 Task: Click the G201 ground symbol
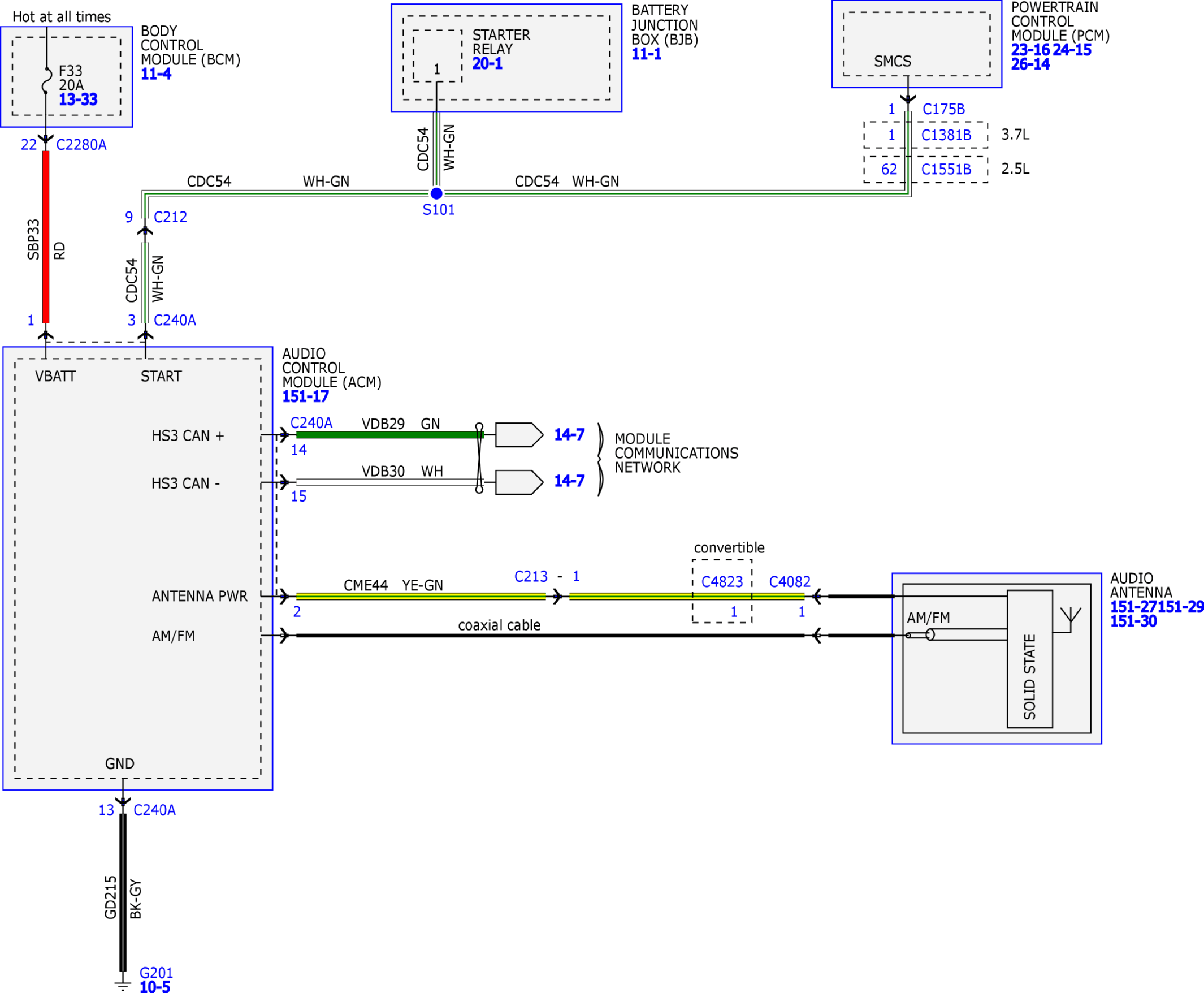tap(122, 985)
